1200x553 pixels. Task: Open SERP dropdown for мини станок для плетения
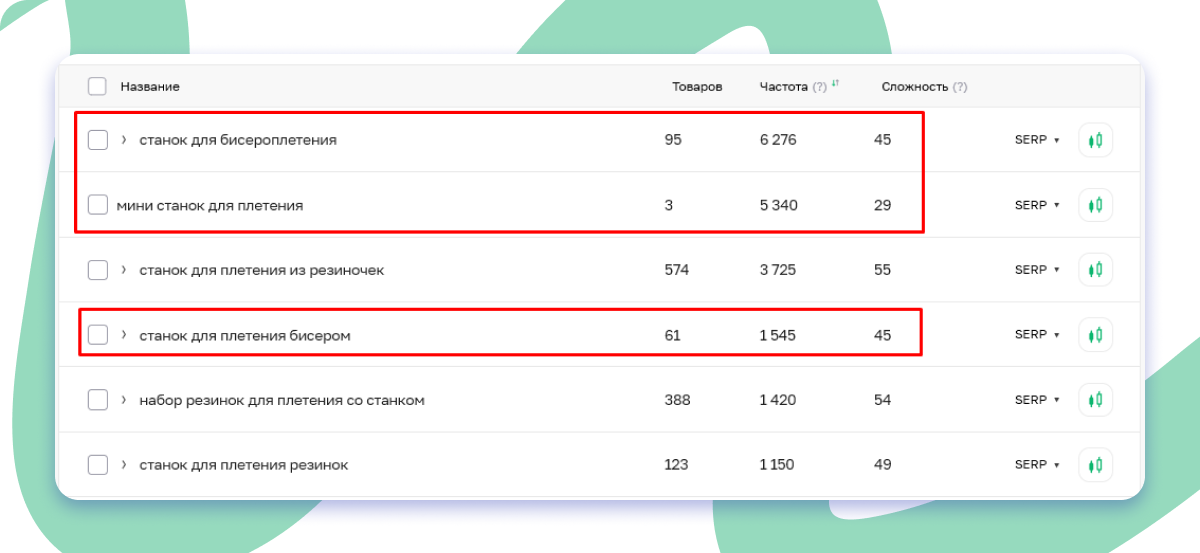pyautogui.click(x=1037, y=205)
